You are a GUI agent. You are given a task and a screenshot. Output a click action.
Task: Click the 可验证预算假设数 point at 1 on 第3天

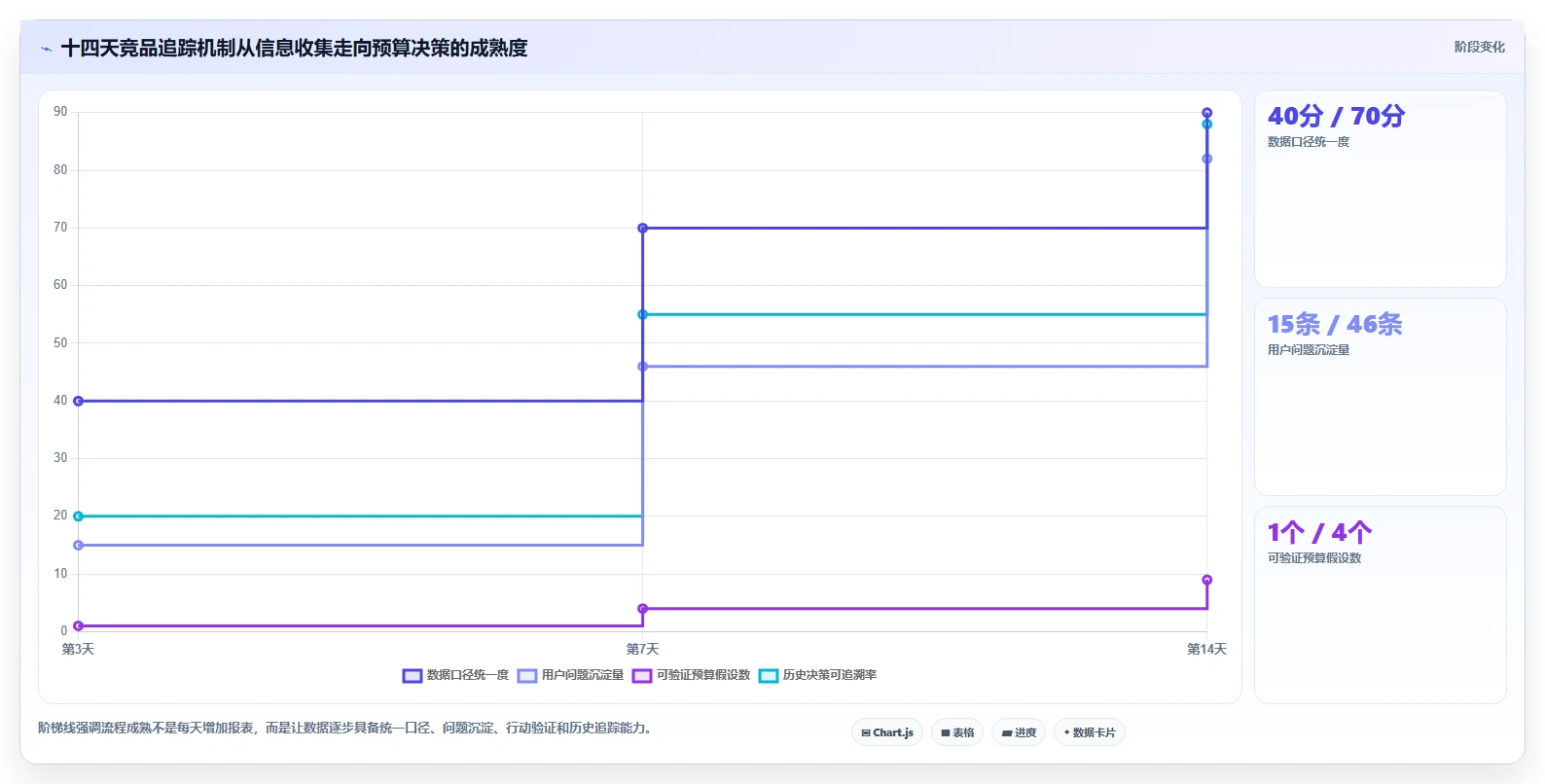tap(78, 626)
